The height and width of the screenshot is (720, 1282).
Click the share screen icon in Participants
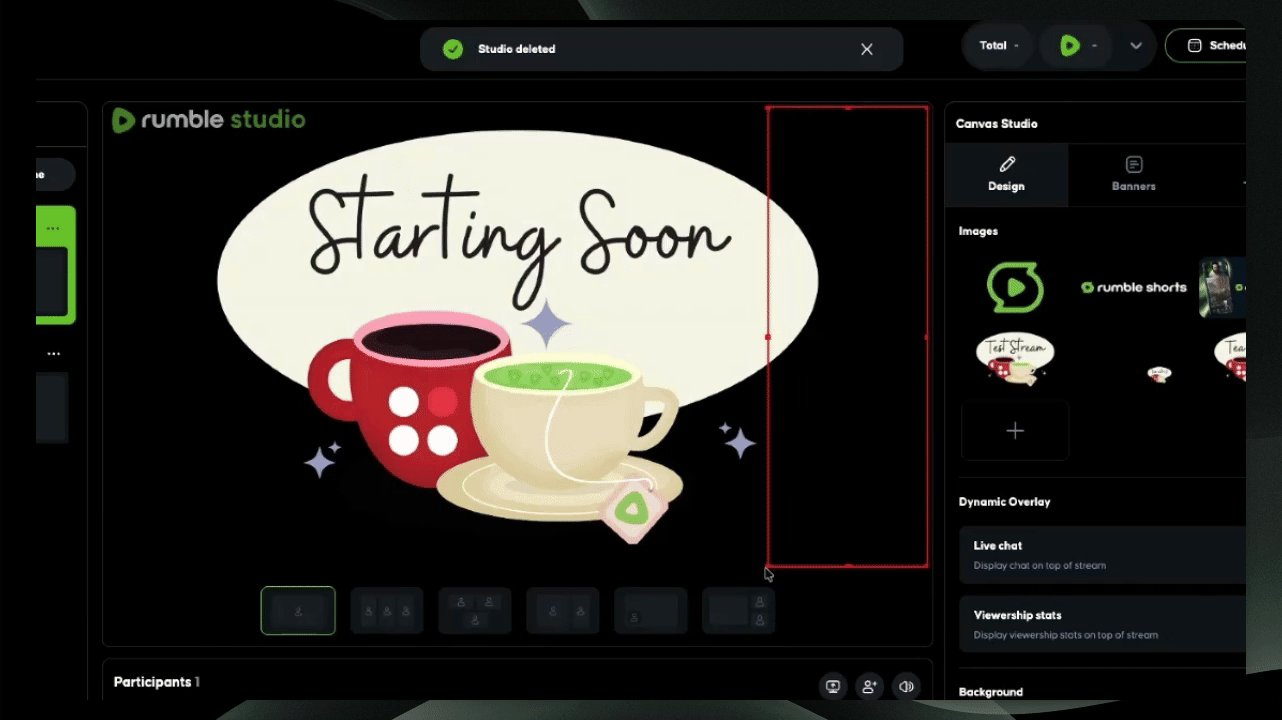[832, 686]
